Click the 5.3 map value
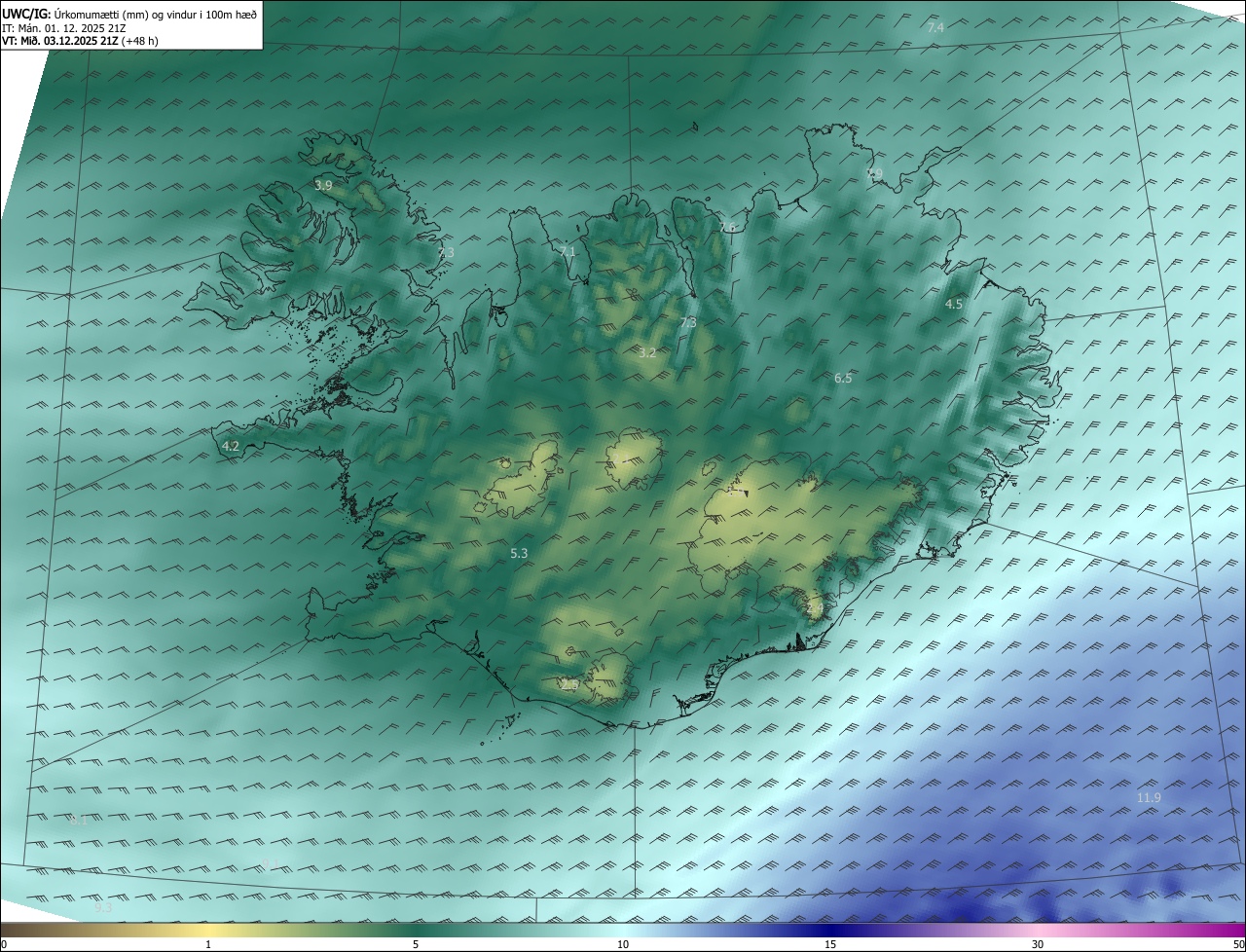Screen dimensions: 1246x952 point(519,553)
